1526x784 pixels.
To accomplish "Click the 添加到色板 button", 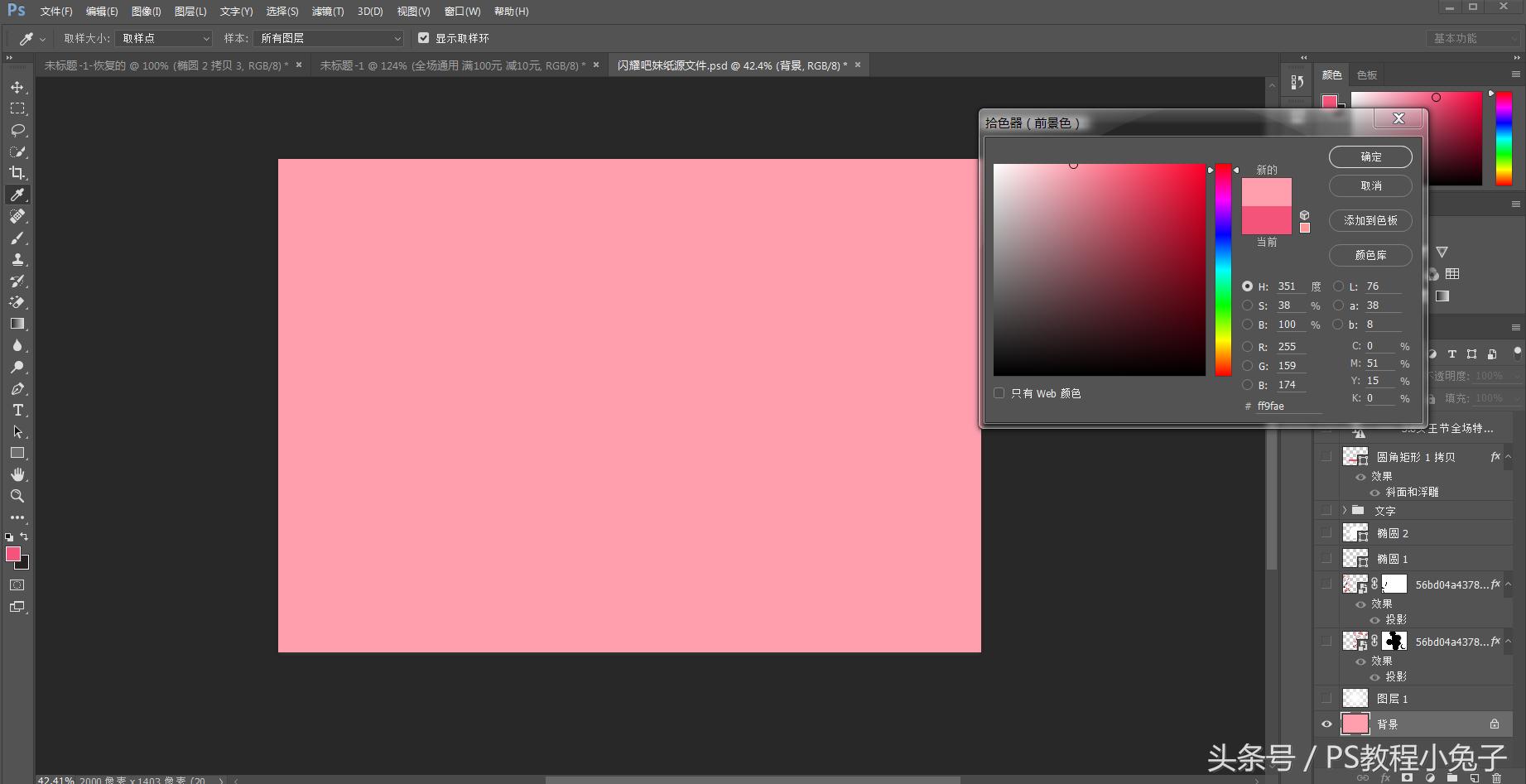I will pyautogui.click(x=1370, y=220).
